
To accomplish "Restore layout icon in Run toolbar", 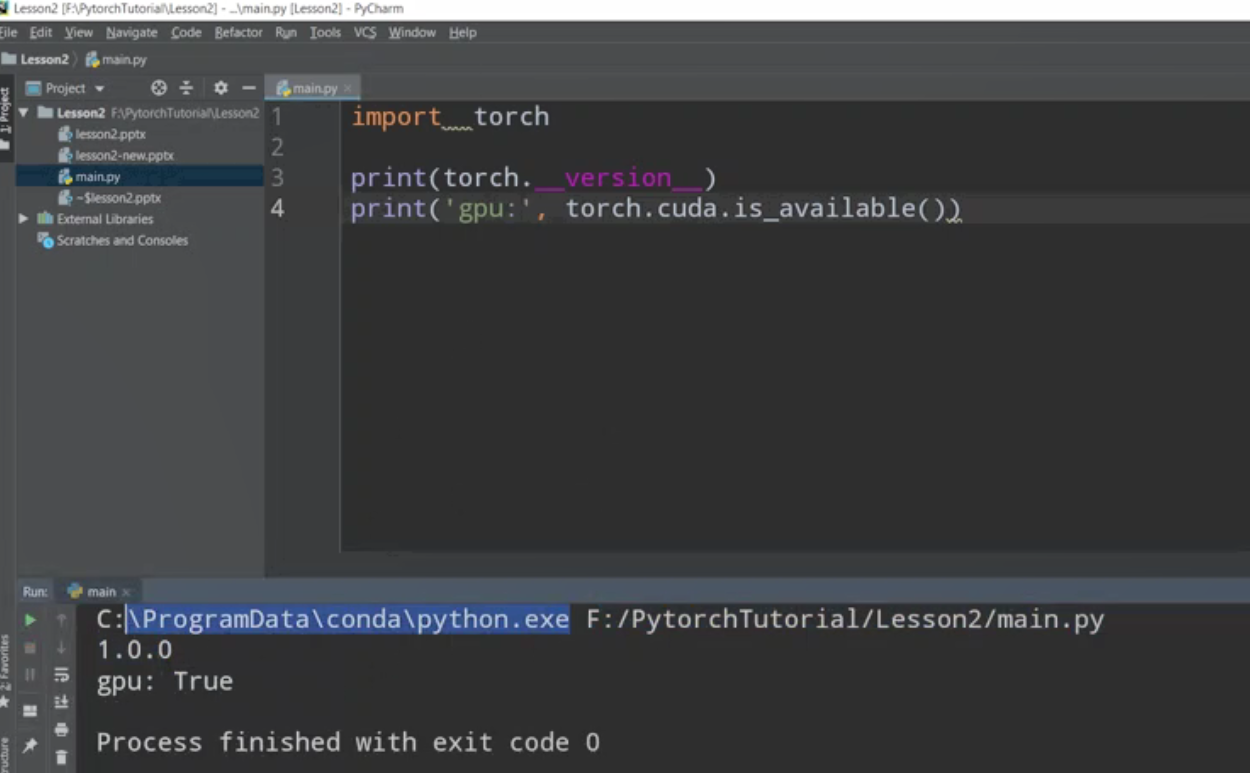I will click(30, 711).
